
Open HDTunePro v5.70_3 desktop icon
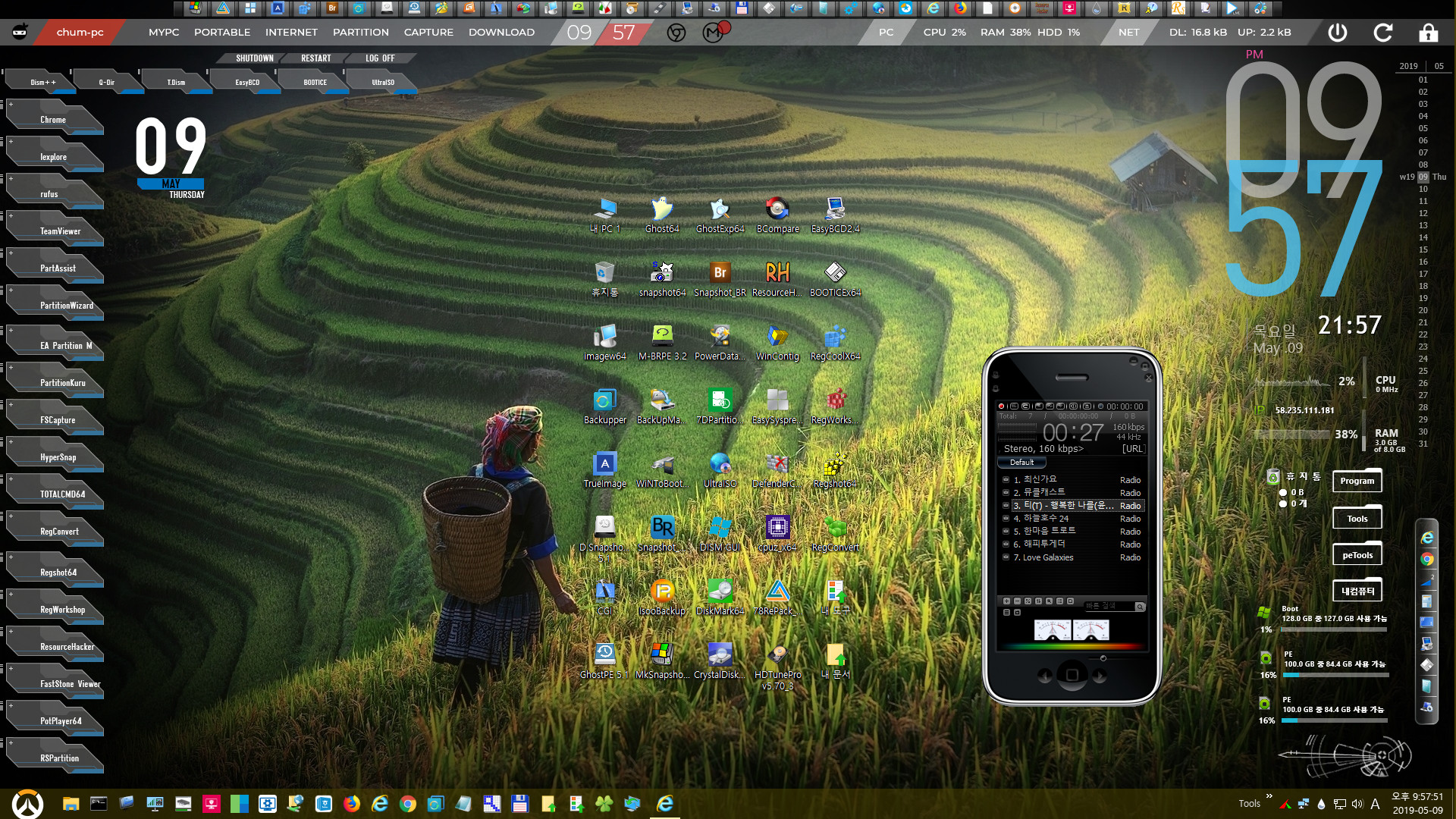[777, 666]
